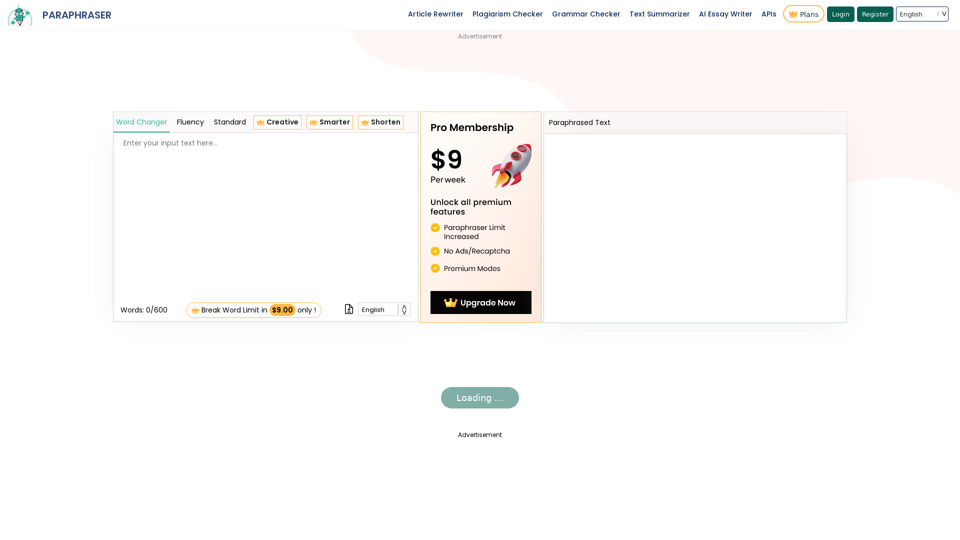Select the premium Smarter mode
The width and height of the screenshot is (960, 540).
pos(329,122)
